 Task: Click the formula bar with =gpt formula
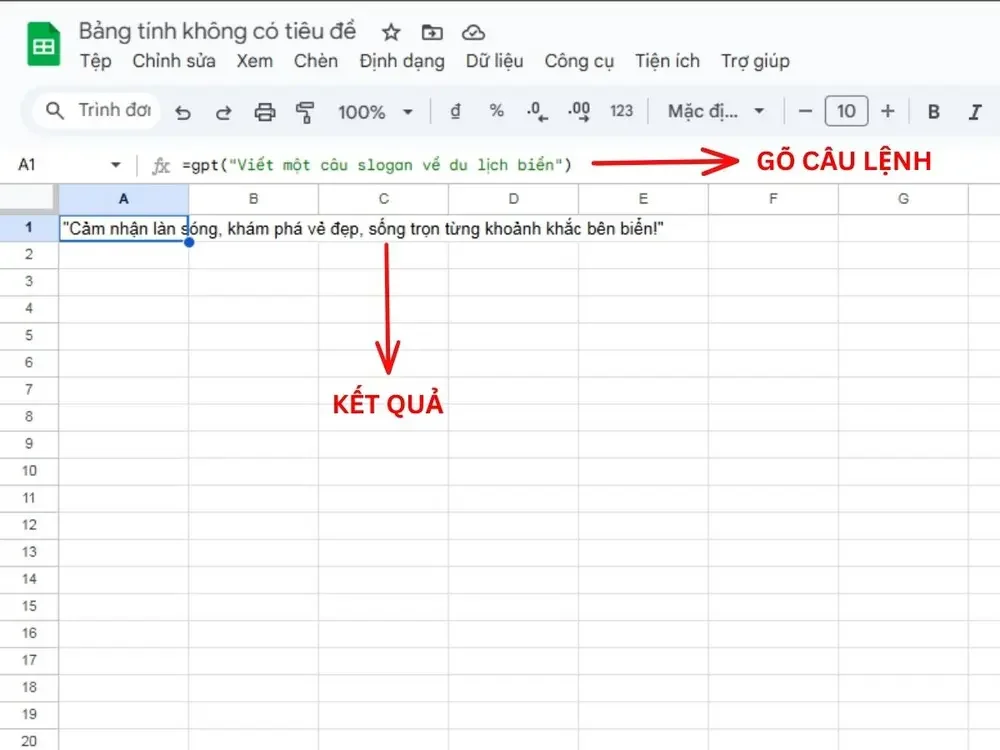(x=376, y=165)
